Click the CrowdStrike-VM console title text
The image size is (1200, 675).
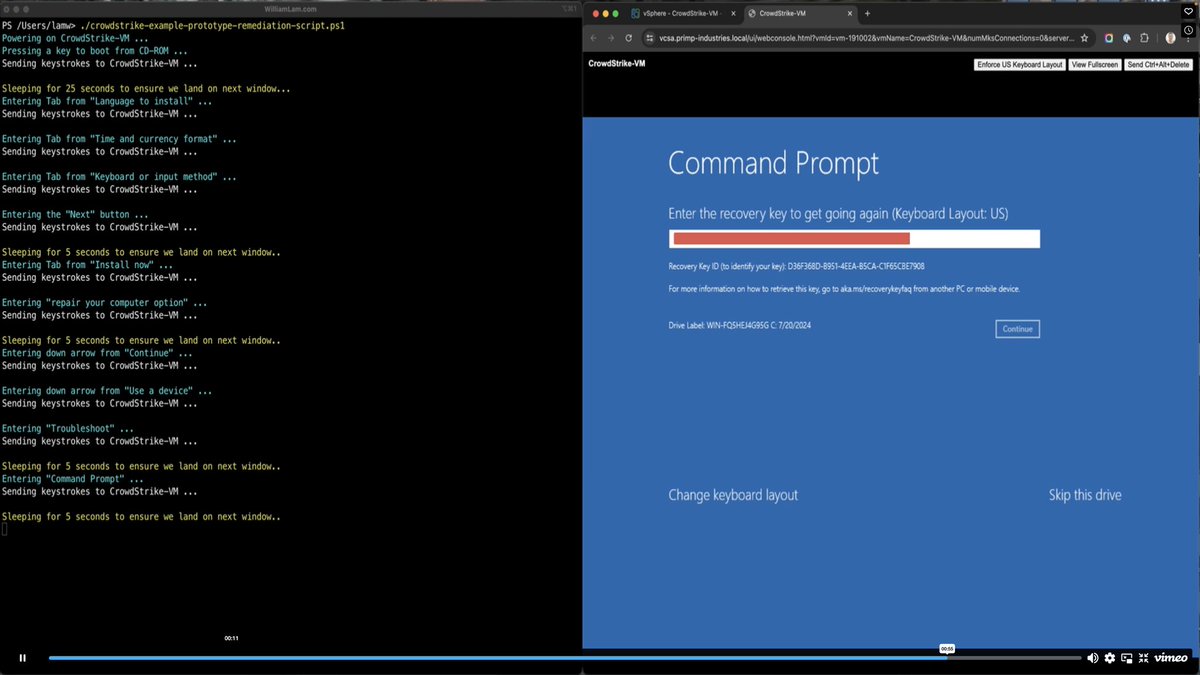(x=617, y=63)
